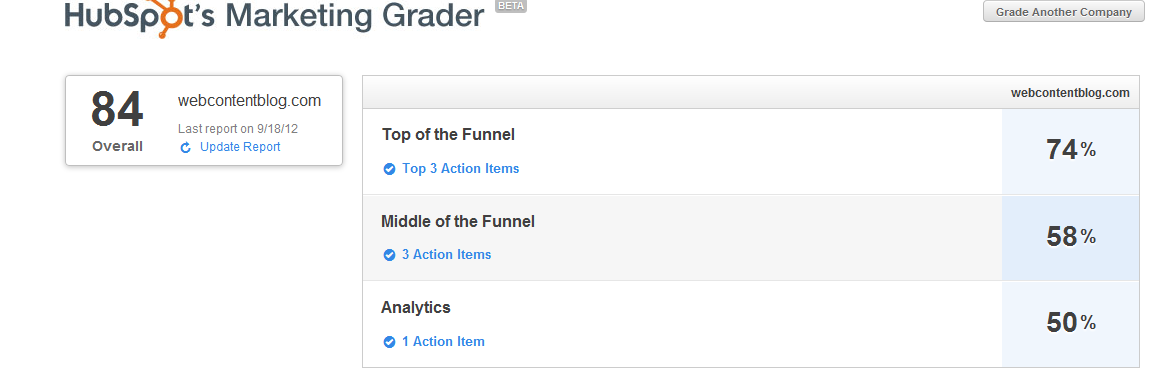Screen dimensions: 1151x371
Task: Click the check icon next to Top 3 Action Items
Action: point(390,169)
